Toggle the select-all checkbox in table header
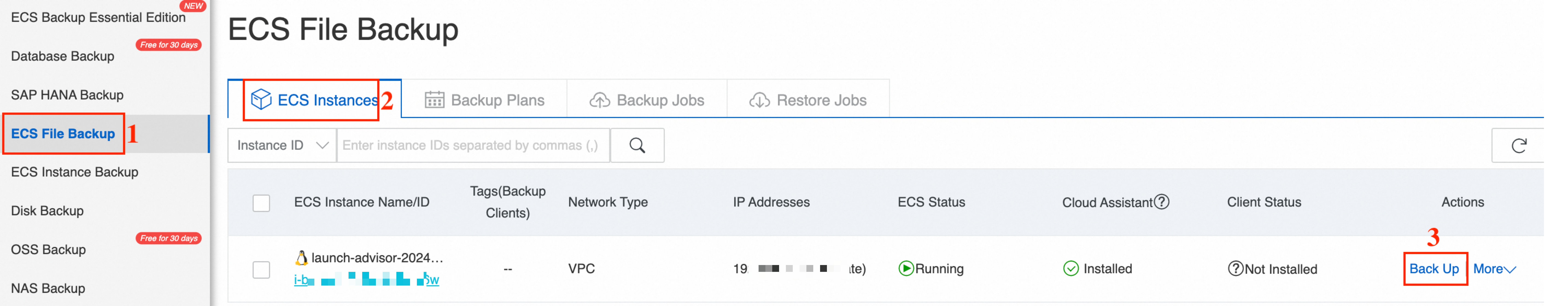The width and height of the screenshot is (1568, 306). click(261, 202)
